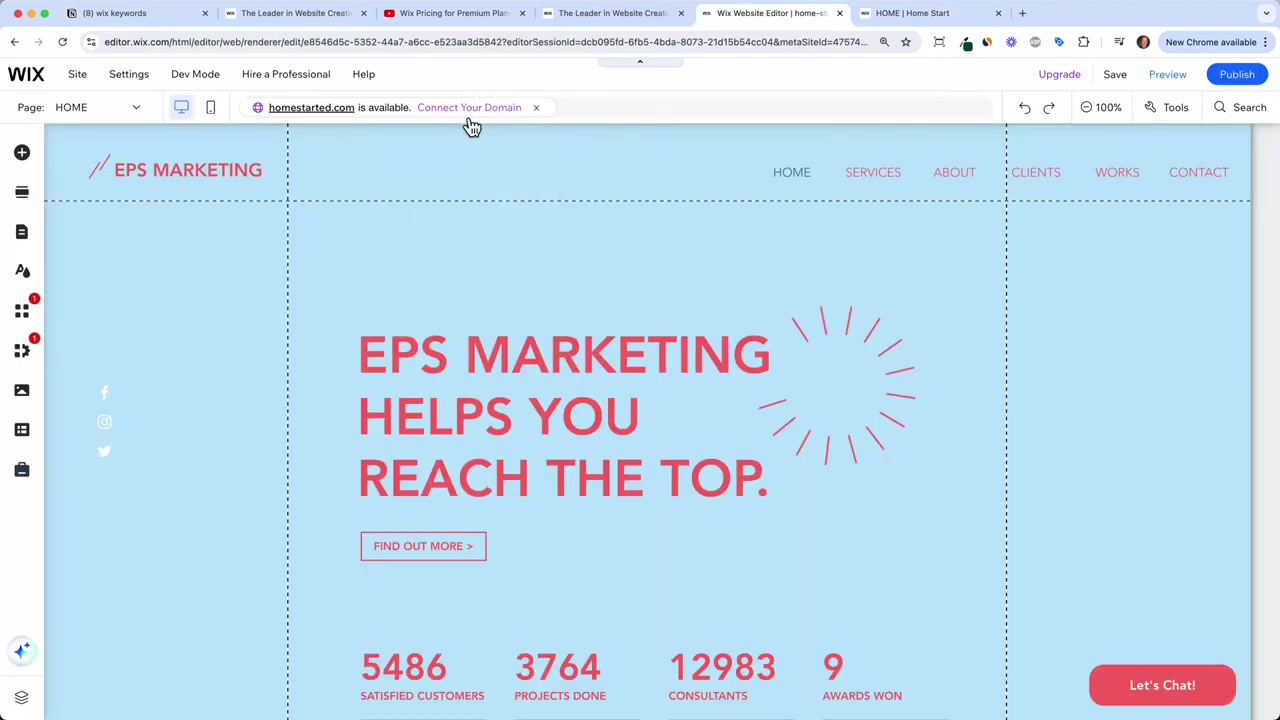
Task: Open the Tools panel
Action: [x=1166, y=107]
